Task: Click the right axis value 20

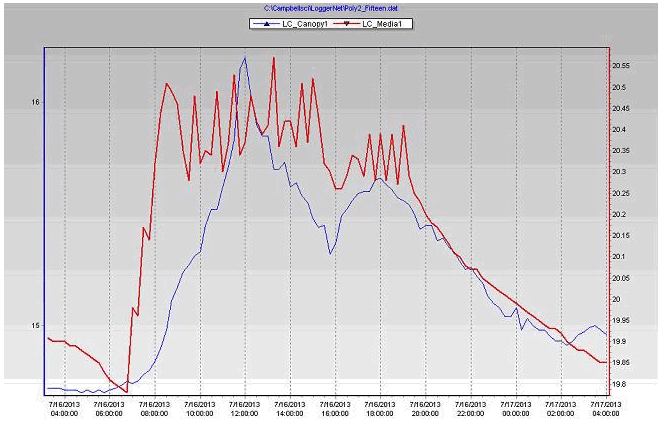Action: pos(616,299)
